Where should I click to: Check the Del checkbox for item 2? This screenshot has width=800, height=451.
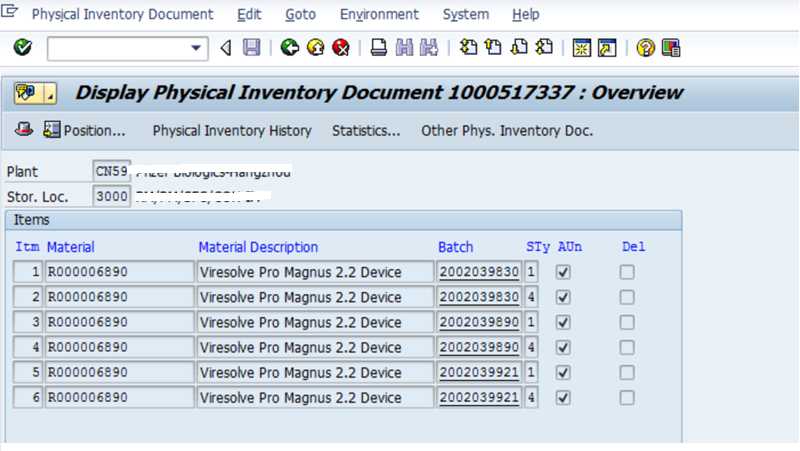tap(627, 297)
